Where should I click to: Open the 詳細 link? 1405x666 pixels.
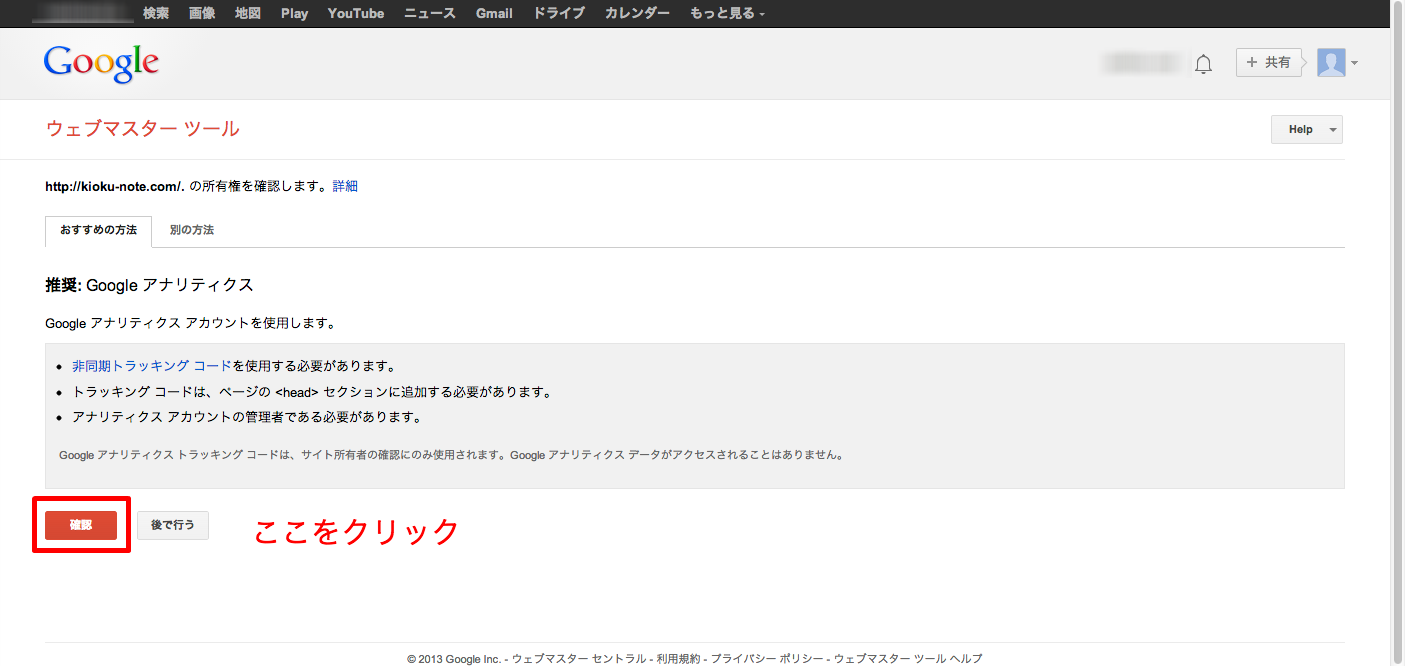pos(345,186)
